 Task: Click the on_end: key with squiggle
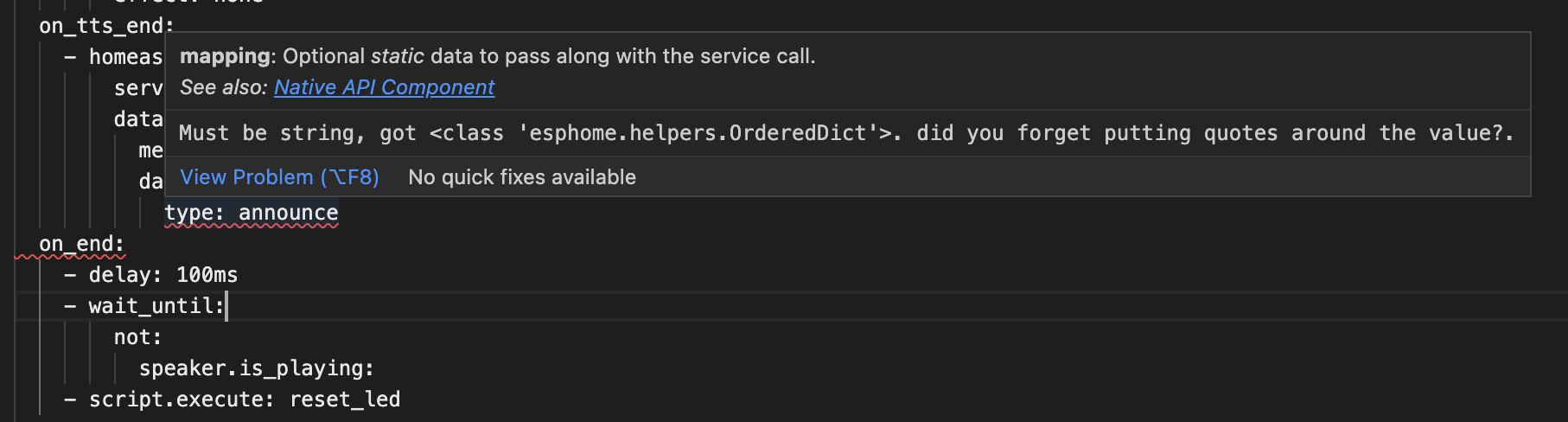(x=81, y=244)
